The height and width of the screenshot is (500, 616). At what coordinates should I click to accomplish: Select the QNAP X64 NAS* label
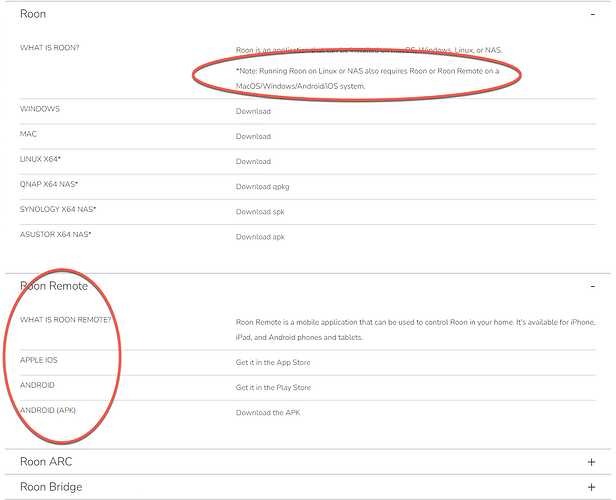tap(49, 184)
